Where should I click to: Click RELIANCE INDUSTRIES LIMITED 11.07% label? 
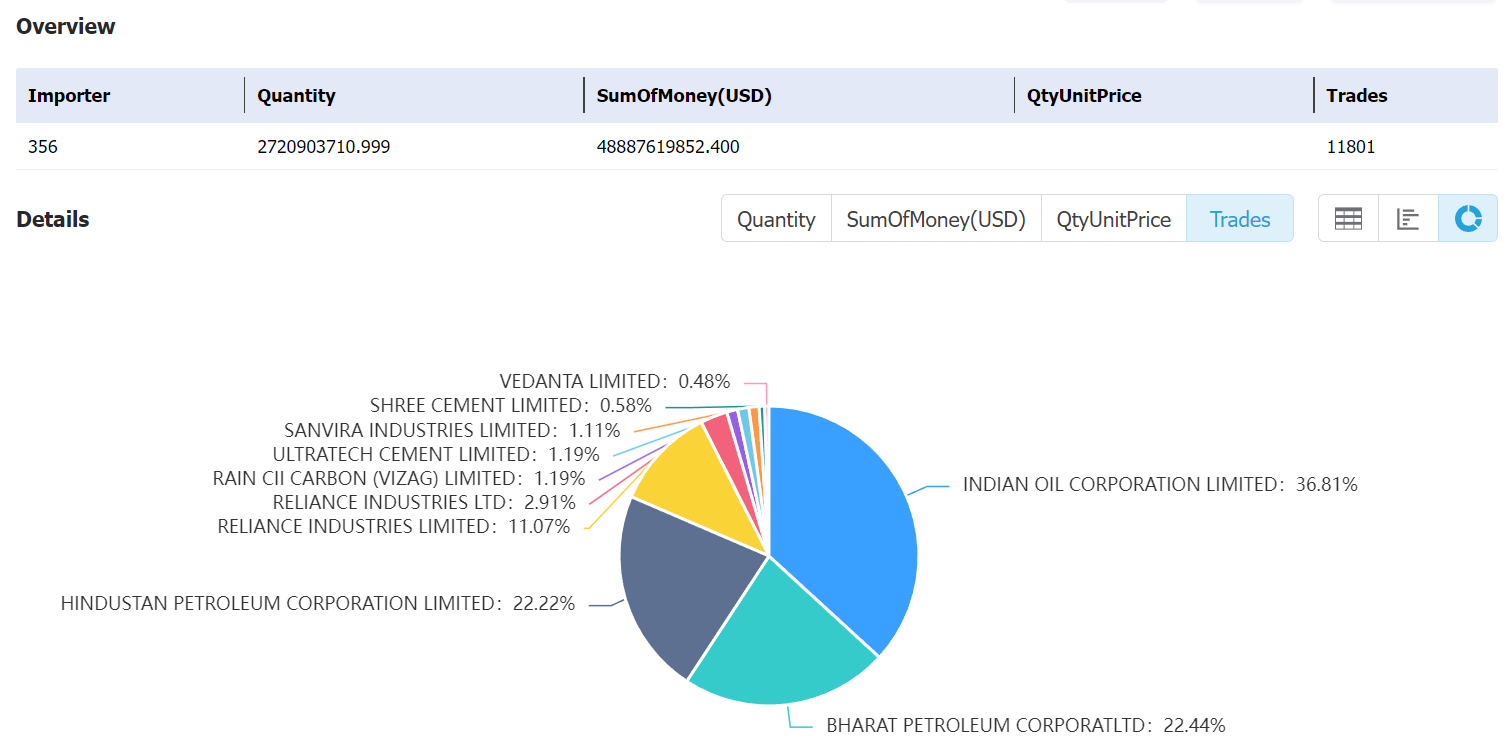394,527
